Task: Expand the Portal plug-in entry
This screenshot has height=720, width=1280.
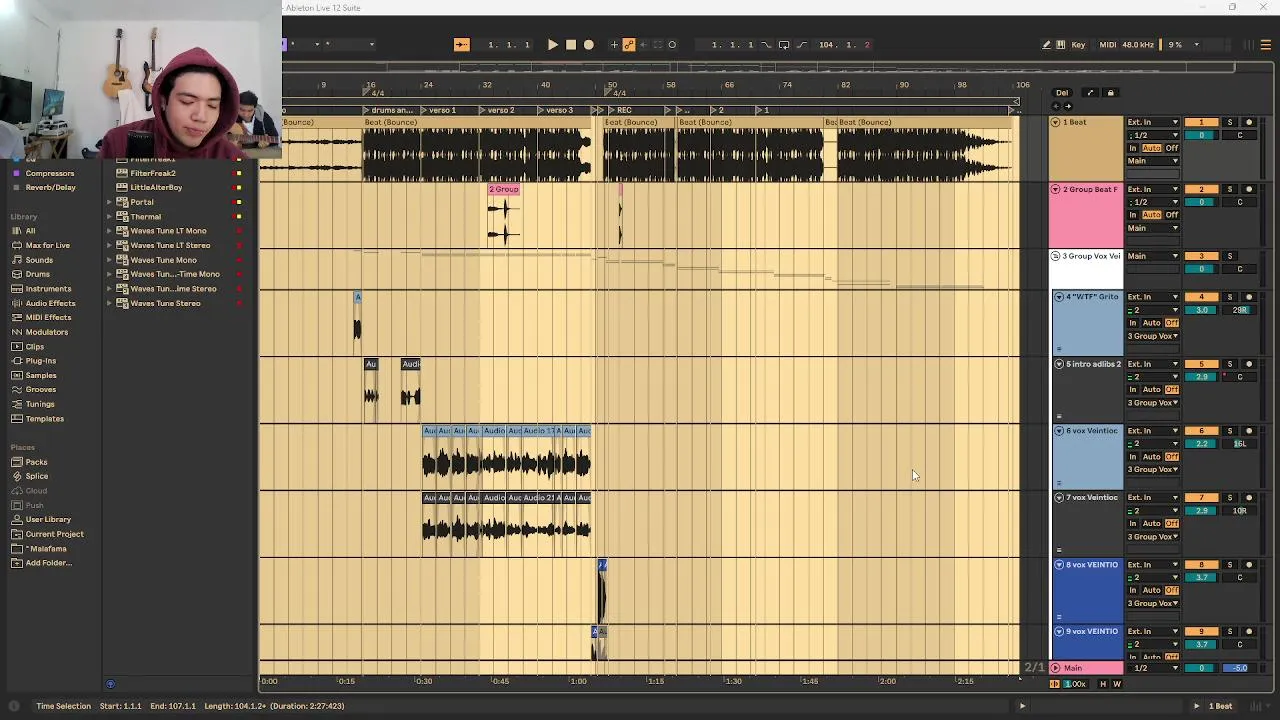Action: pyautogui.click(x=109, y=202)
